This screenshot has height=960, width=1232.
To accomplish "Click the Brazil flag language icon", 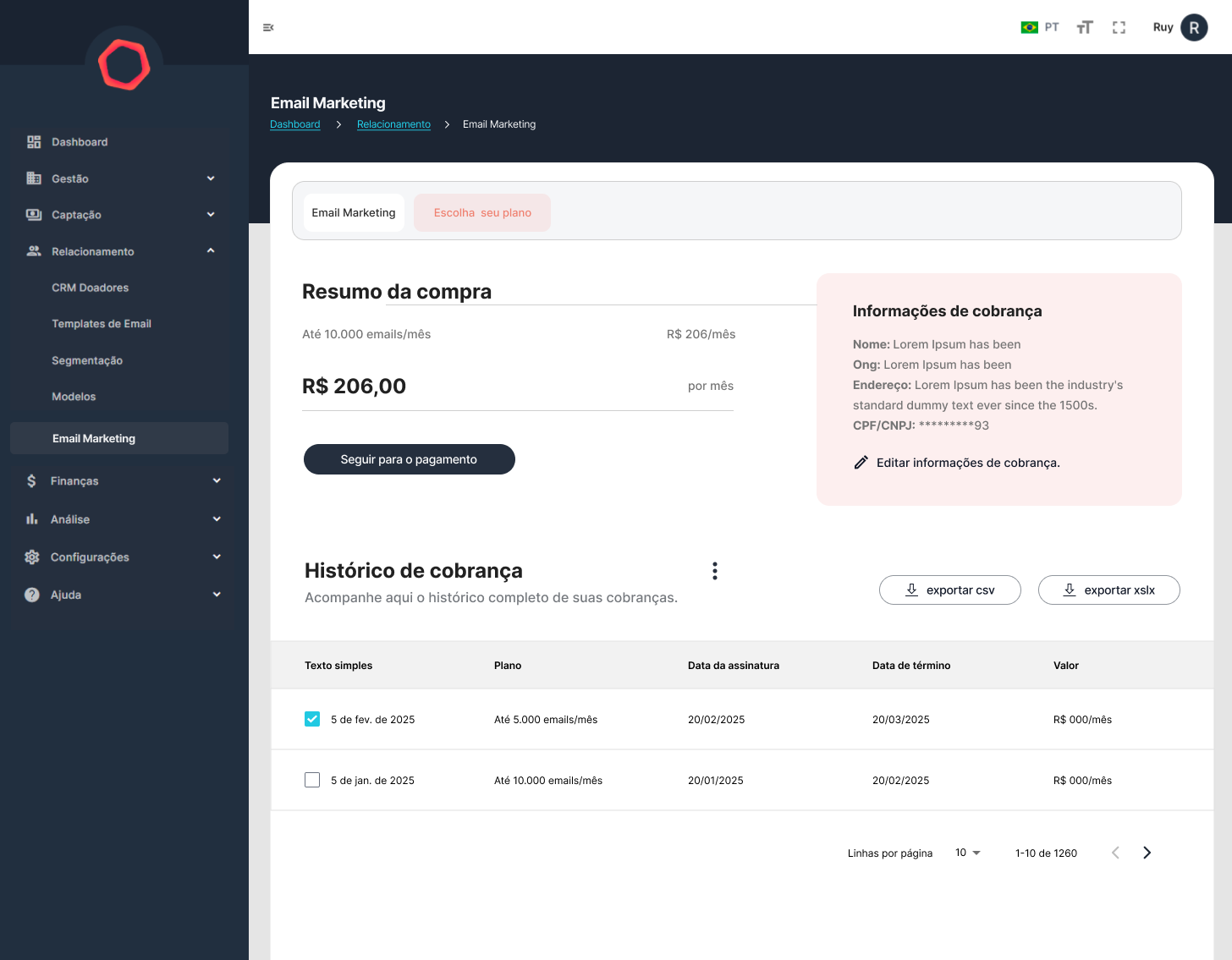I will 1029,28.
